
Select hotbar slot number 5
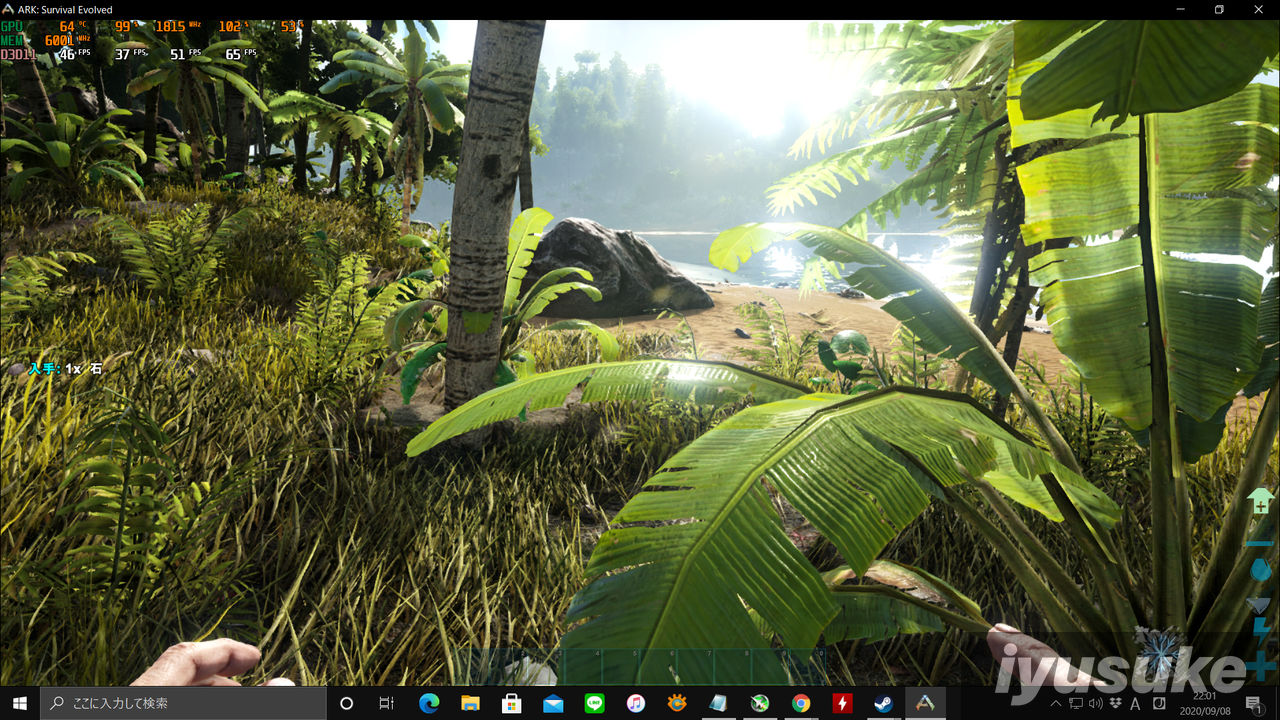[x=621, y=666]
